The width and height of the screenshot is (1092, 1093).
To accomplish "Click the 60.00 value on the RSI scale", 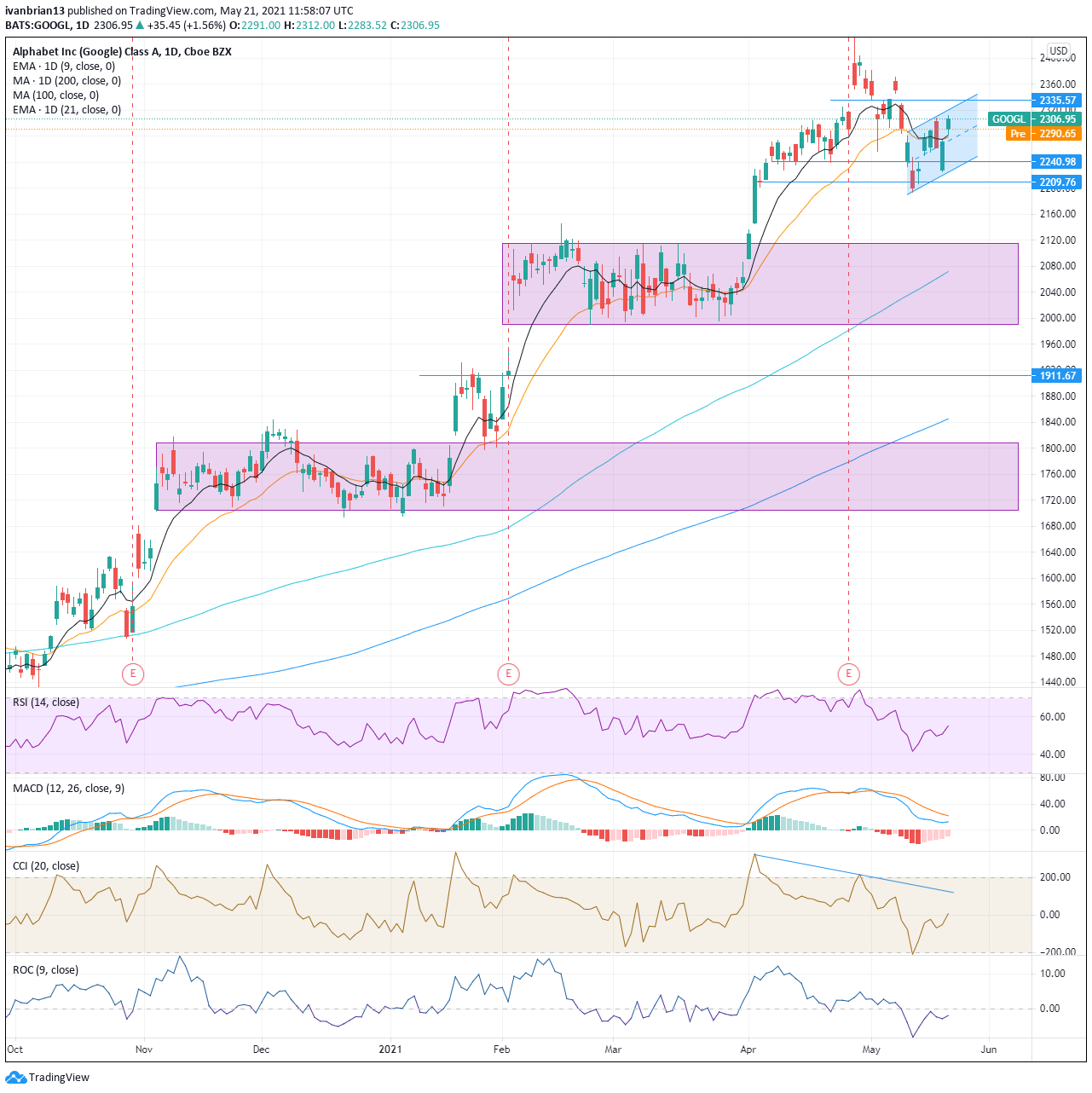I will [x=1053, y=717].
